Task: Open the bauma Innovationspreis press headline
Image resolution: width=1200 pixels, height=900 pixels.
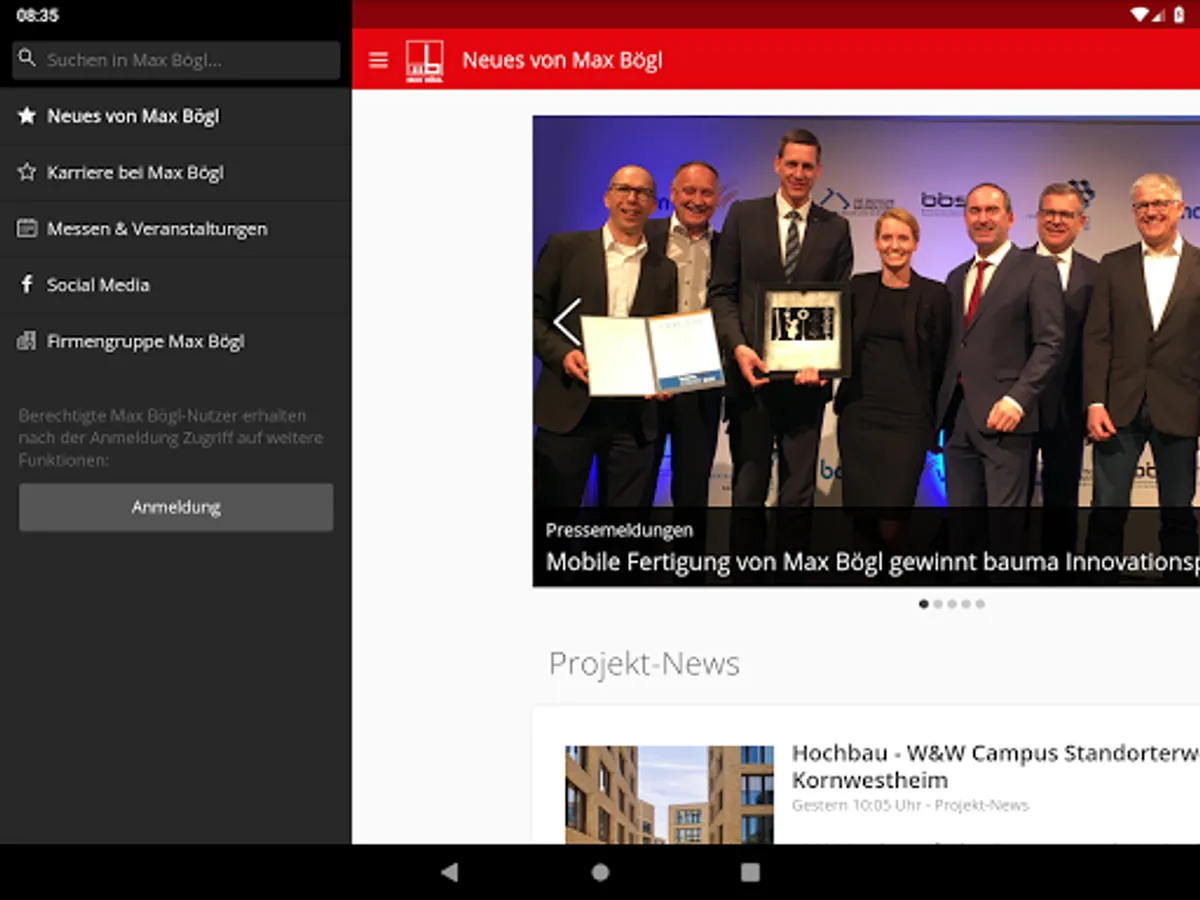Action: (x=872, y=562)
